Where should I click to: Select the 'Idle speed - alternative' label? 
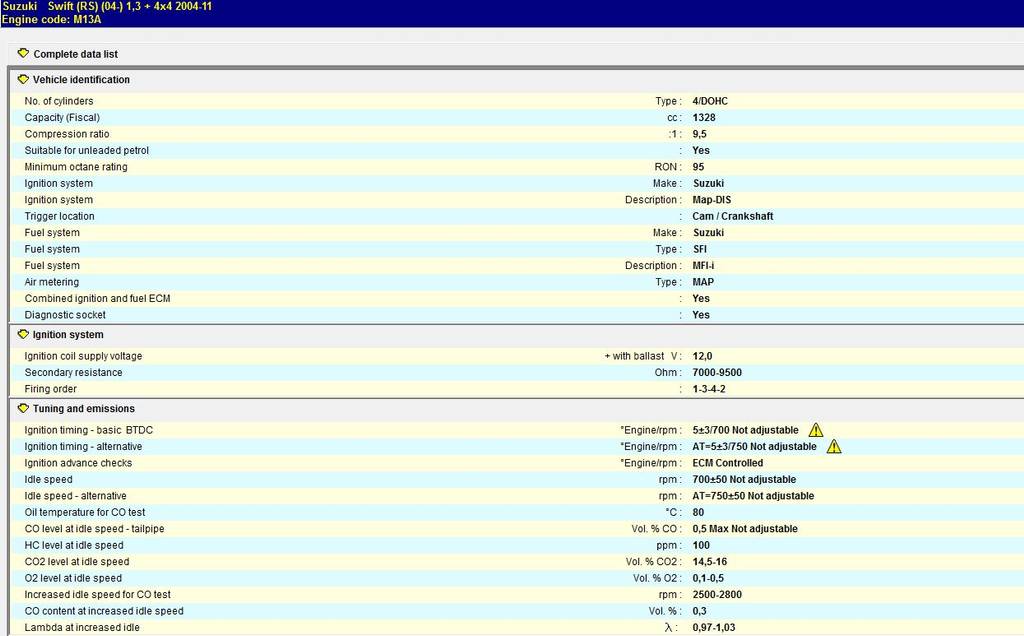pos(75,496)
